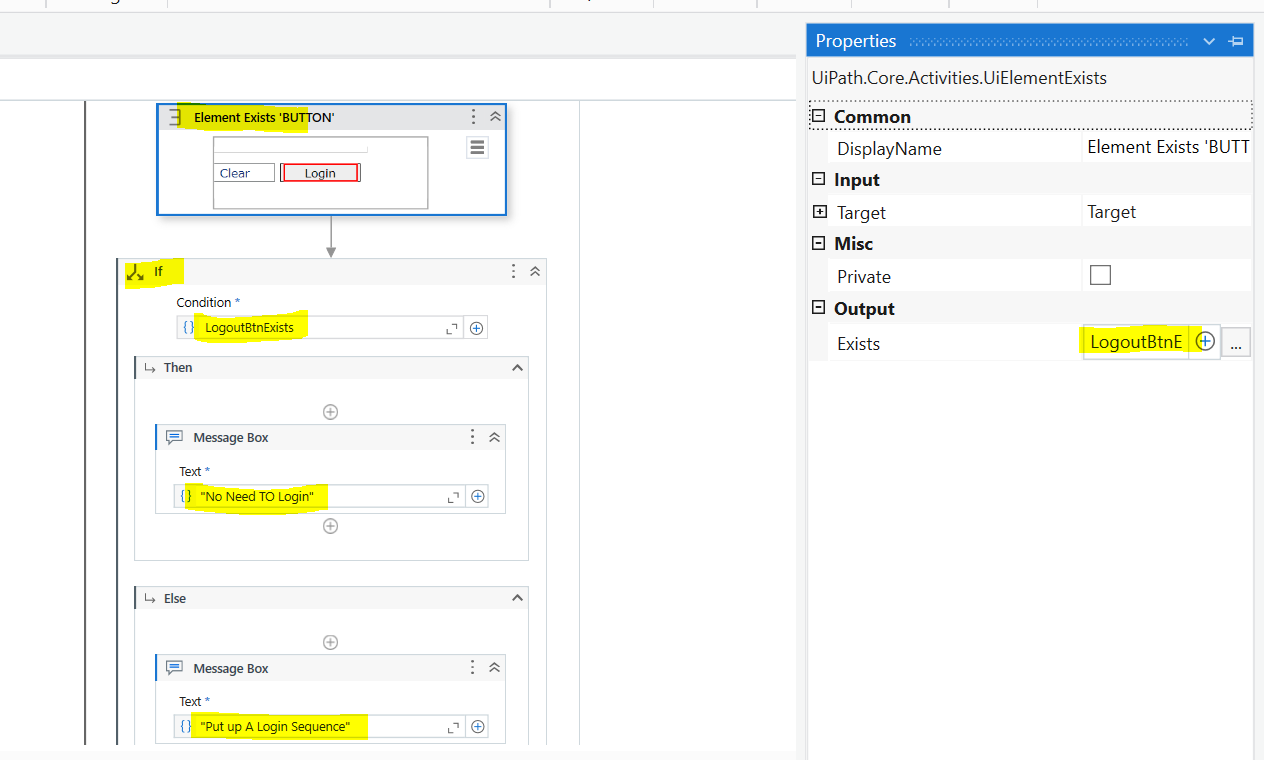Open options menu of Then Message Box
This screenshot has width=1264, height=760.
473,437
